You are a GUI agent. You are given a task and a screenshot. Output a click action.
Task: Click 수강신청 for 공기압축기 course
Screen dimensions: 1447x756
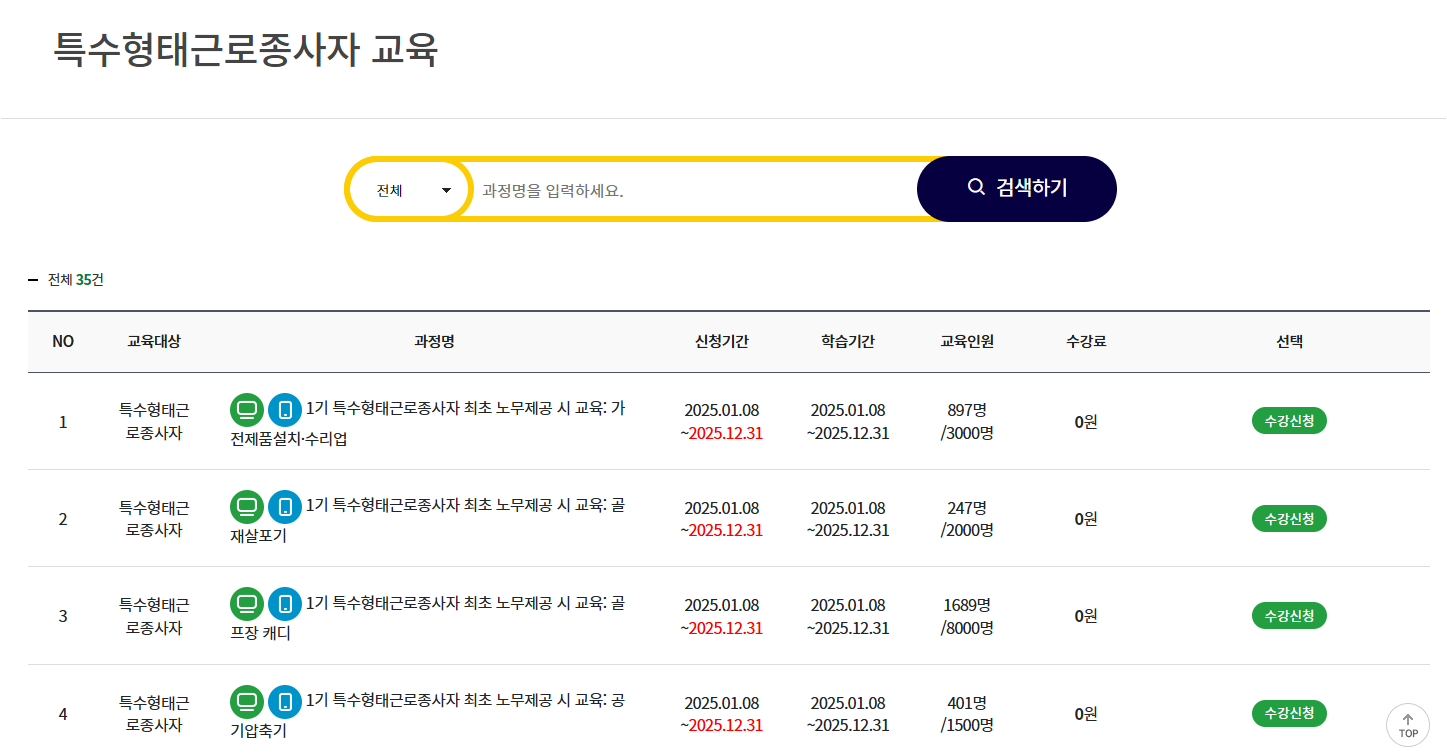point(1289,714)
